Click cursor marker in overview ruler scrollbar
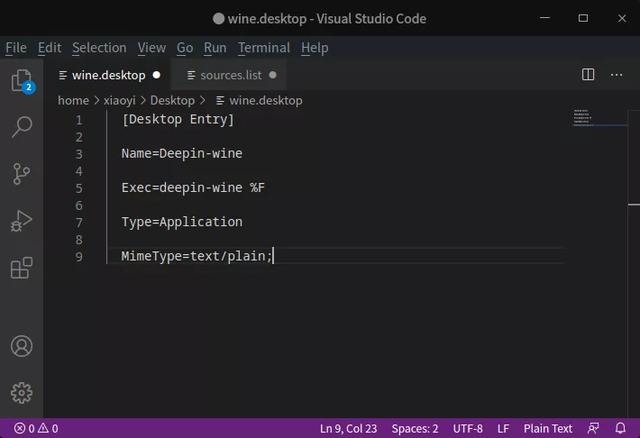640x438 pixels. (634, 204)
